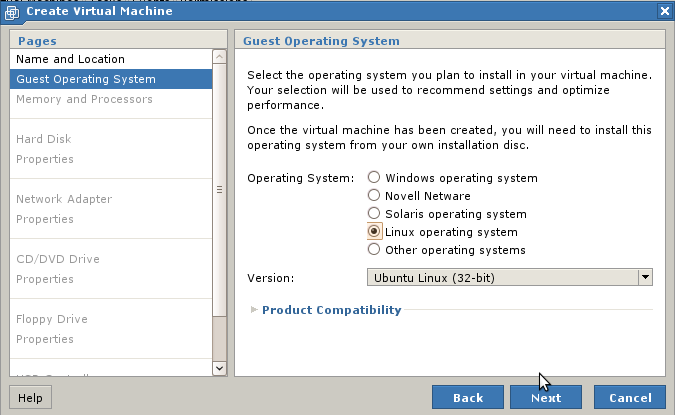Viewport: 675px width, 415px height.
Task: Close the Create Virtual Machine dialog
Action: click(x=664, y=11)
